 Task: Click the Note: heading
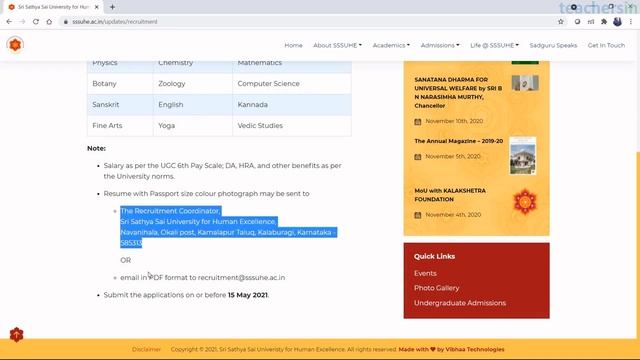96,149
